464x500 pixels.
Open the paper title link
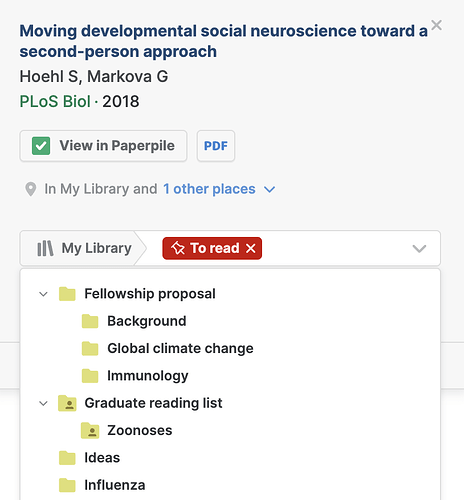[x=223, y=41]
